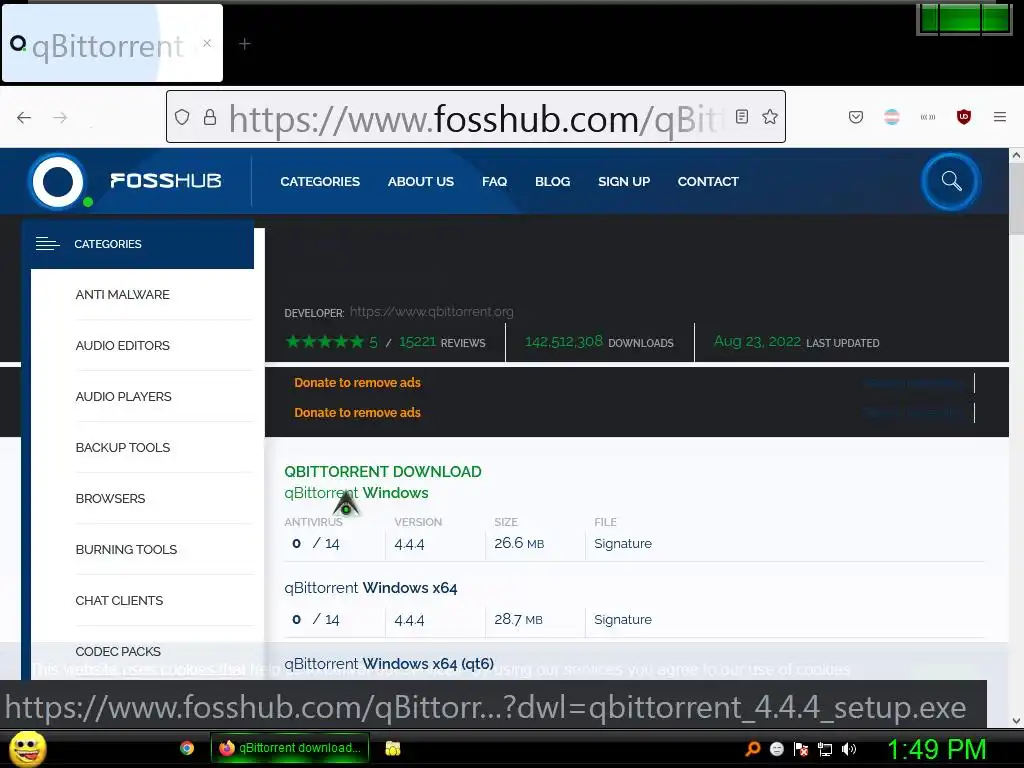Open Signature for the 28.7 MB file

(x=622, y=619)
